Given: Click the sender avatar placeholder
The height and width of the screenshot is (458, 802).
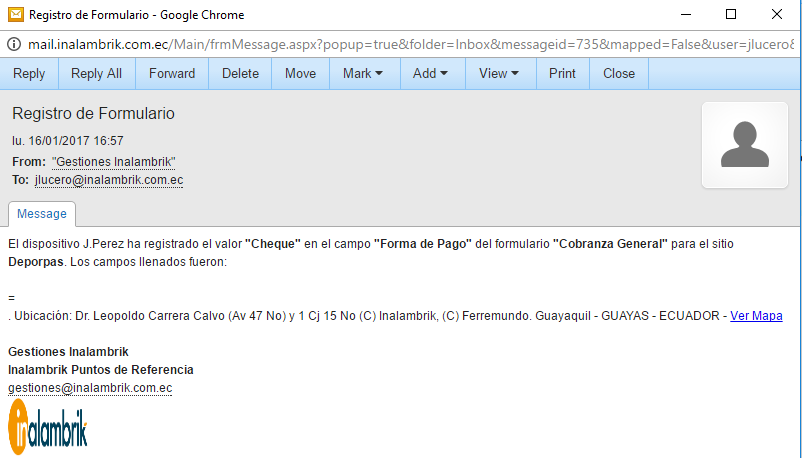Looking at the screenshot, I should 745,145.
